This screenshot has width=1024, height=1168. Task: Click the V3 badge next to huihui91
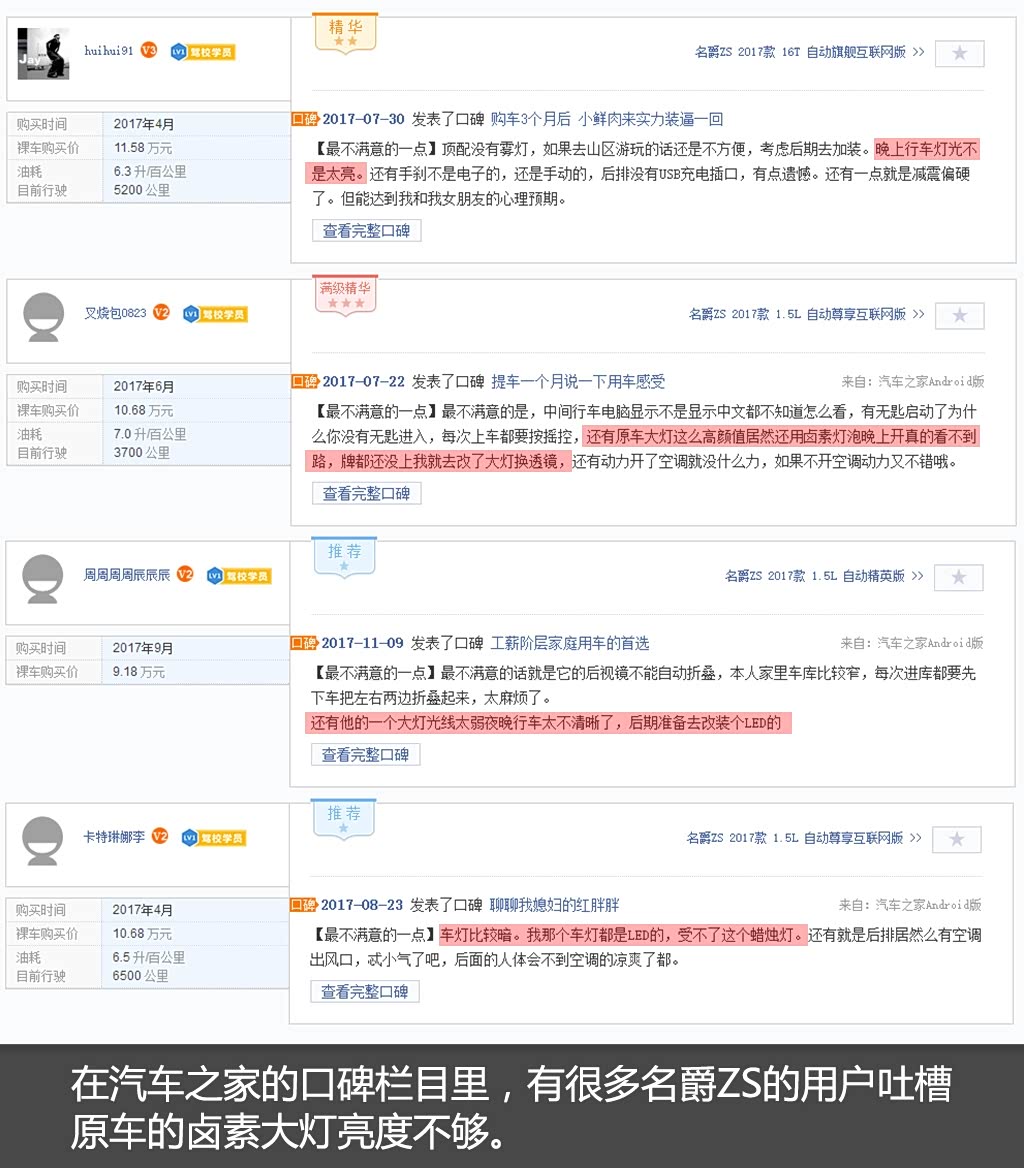point(148,50)
